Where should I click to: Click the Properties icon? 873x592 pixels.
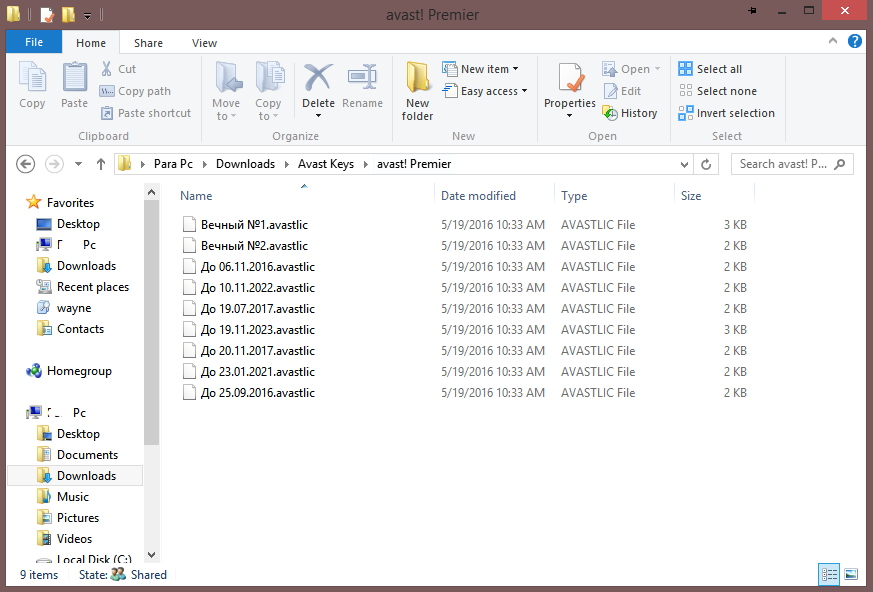570,78
